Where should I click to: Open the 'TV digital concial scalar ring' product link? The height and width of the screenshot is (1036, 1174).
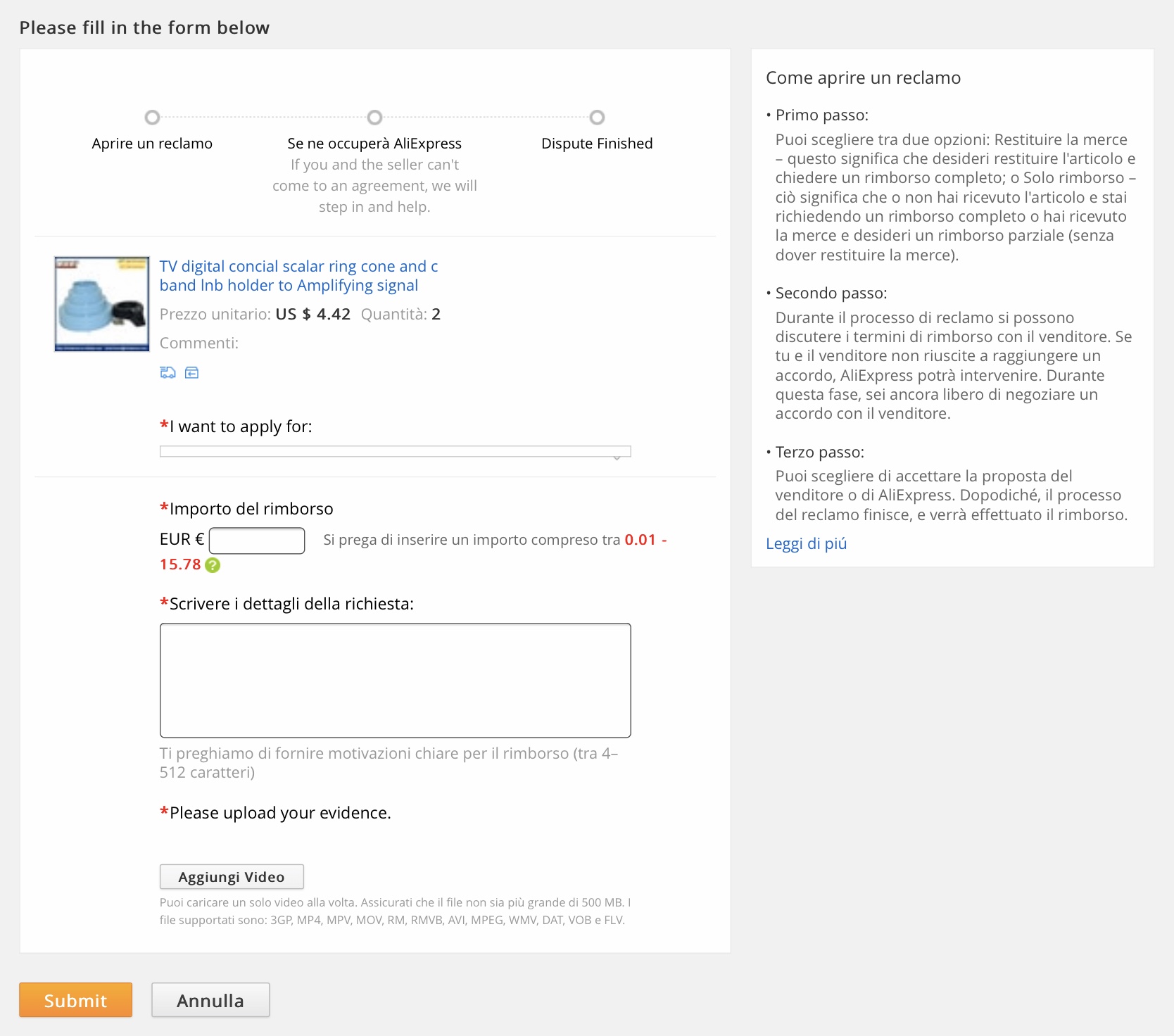298,276
